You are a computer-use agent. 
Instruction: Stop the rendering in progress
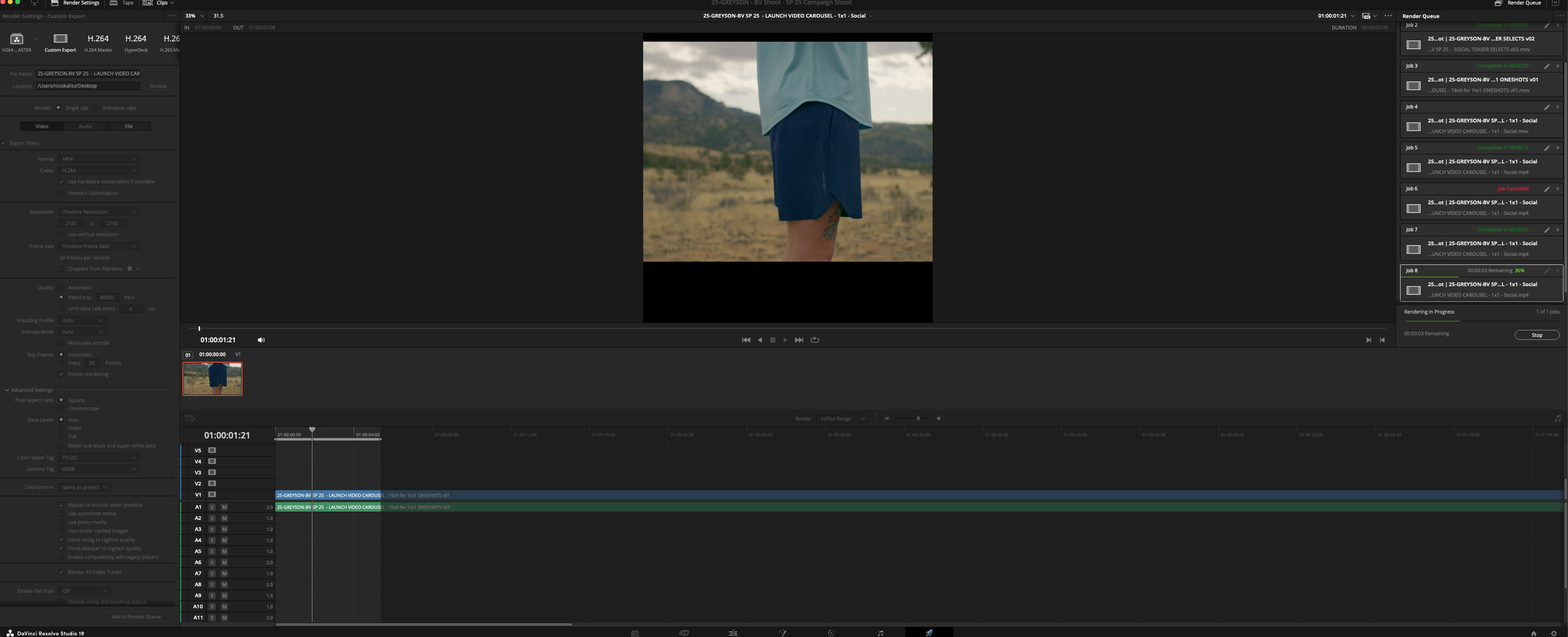(1536, 335)
